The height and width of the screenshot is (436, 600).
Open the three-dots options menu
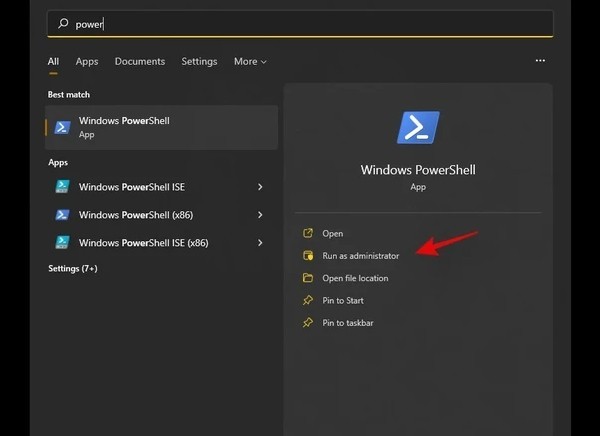(540, 60)
